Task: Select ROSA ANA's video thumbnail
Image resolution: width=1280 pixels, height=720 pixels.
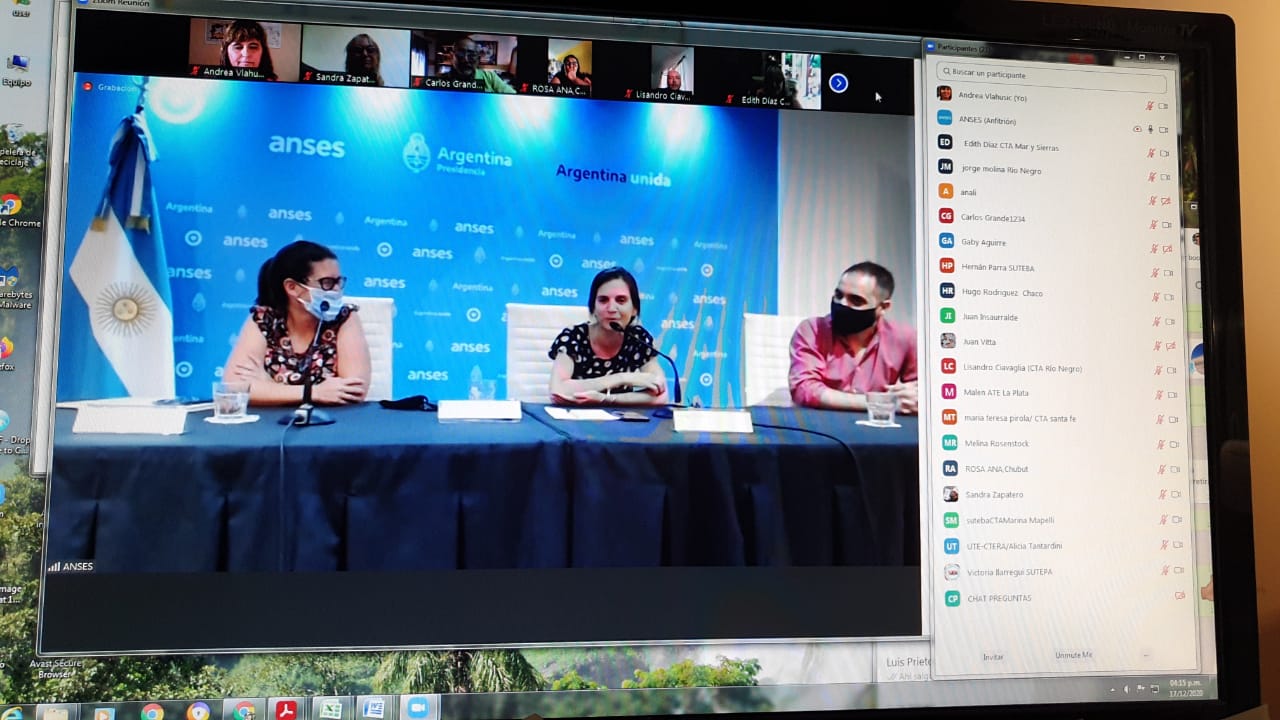Action: coord(569,67)
